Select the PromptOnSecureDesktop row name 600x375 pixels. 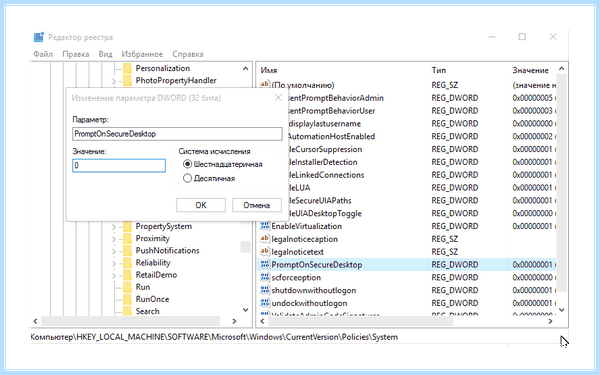(x=317, y=264)
